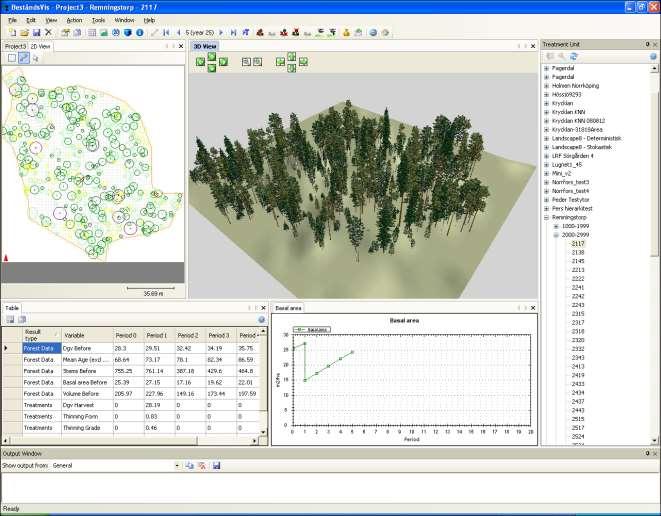This screenshot has width=661, height=516.
Task: Click the zoom in icon in 3D View toolbar
Action: coord(246,62)
